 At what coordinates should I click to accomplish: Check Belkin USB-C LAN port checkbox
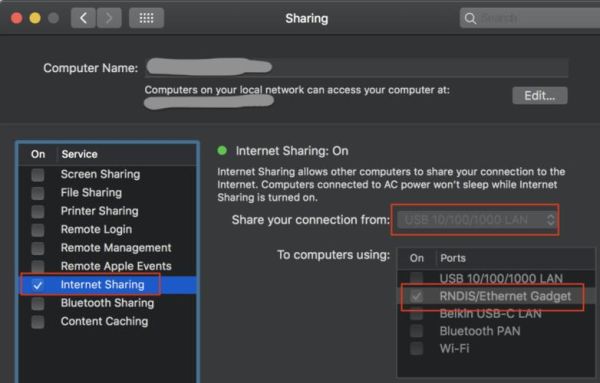click(x=416, y=314)
